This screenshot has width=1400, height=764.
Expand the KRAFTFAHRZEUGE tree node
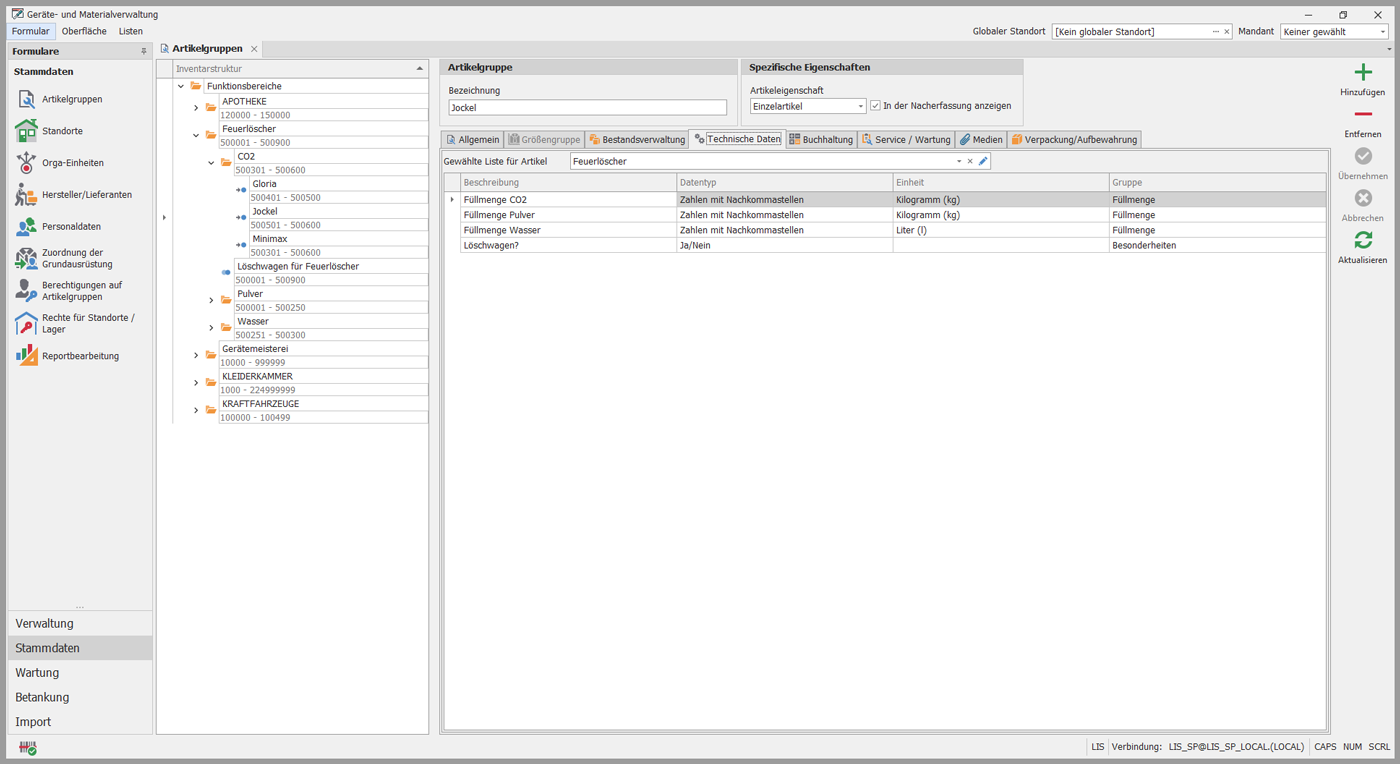[x=196, y=410]
